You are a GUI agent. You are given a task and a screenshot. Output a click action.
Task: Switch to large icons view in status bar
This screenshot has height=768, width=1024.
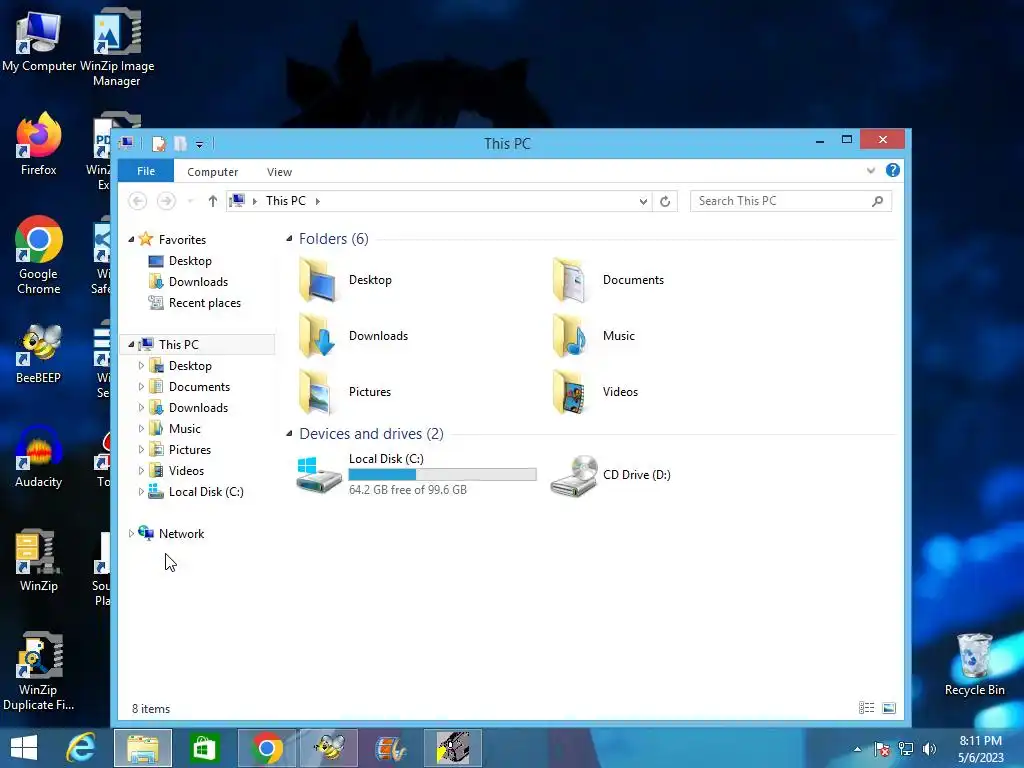point(889,708)
